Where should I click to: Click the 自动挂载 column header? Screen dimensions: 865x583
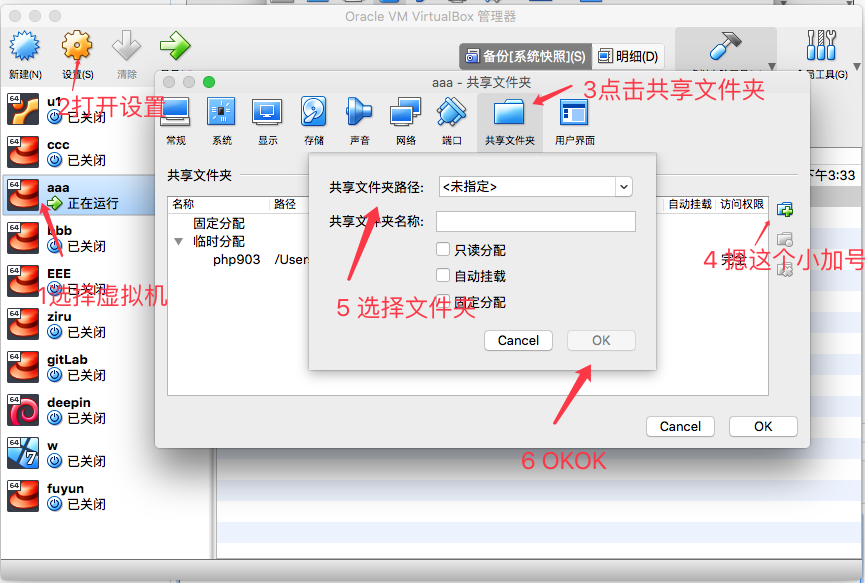[690, 204]
